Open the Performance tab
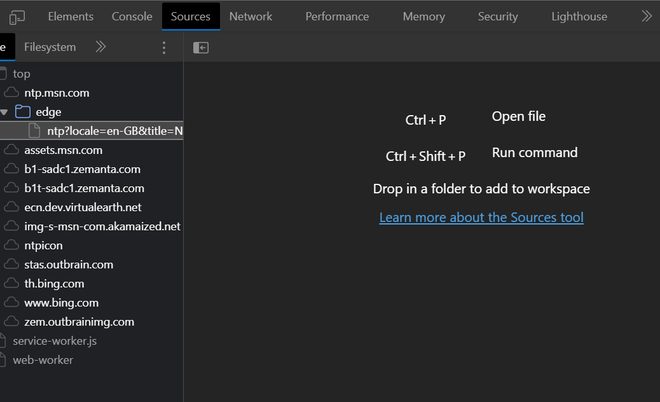Image resolution: width=660 pixels, height=402 pixels. click(337, 17)
